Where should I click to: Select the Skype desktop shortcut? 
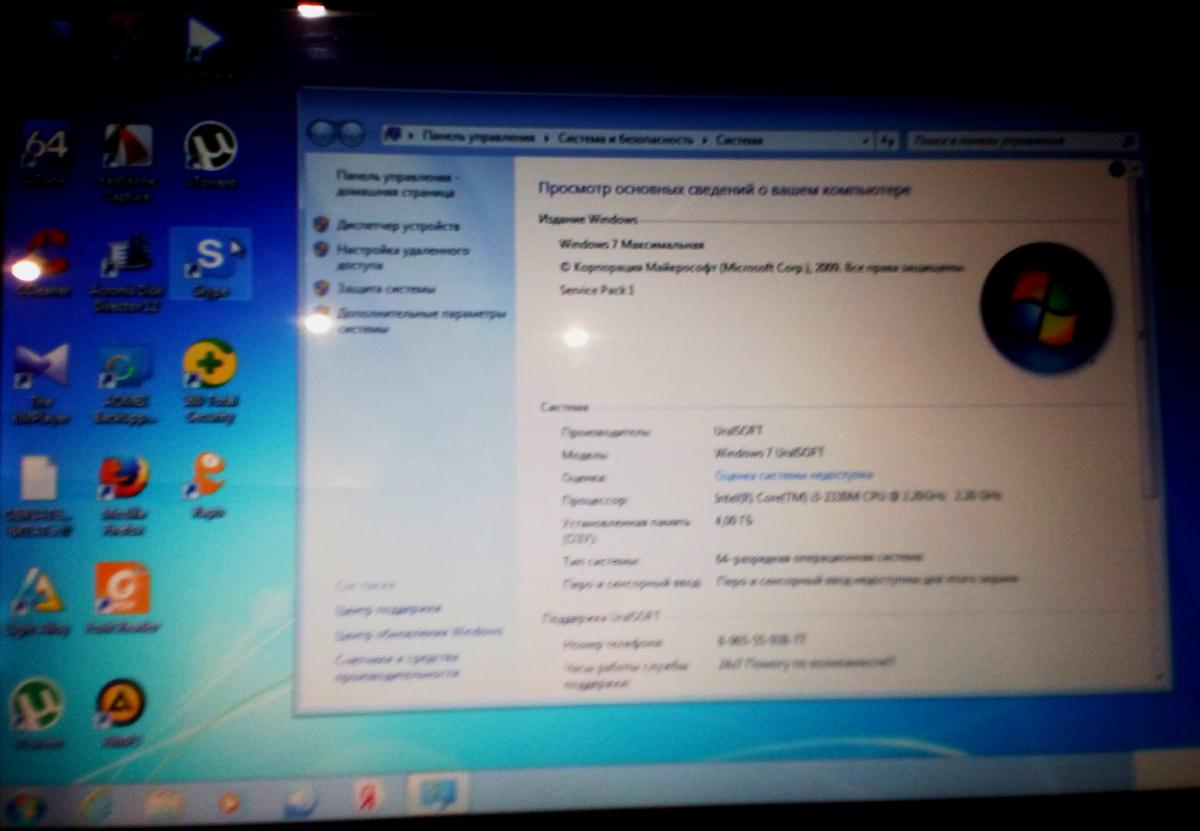click(211, 263)
